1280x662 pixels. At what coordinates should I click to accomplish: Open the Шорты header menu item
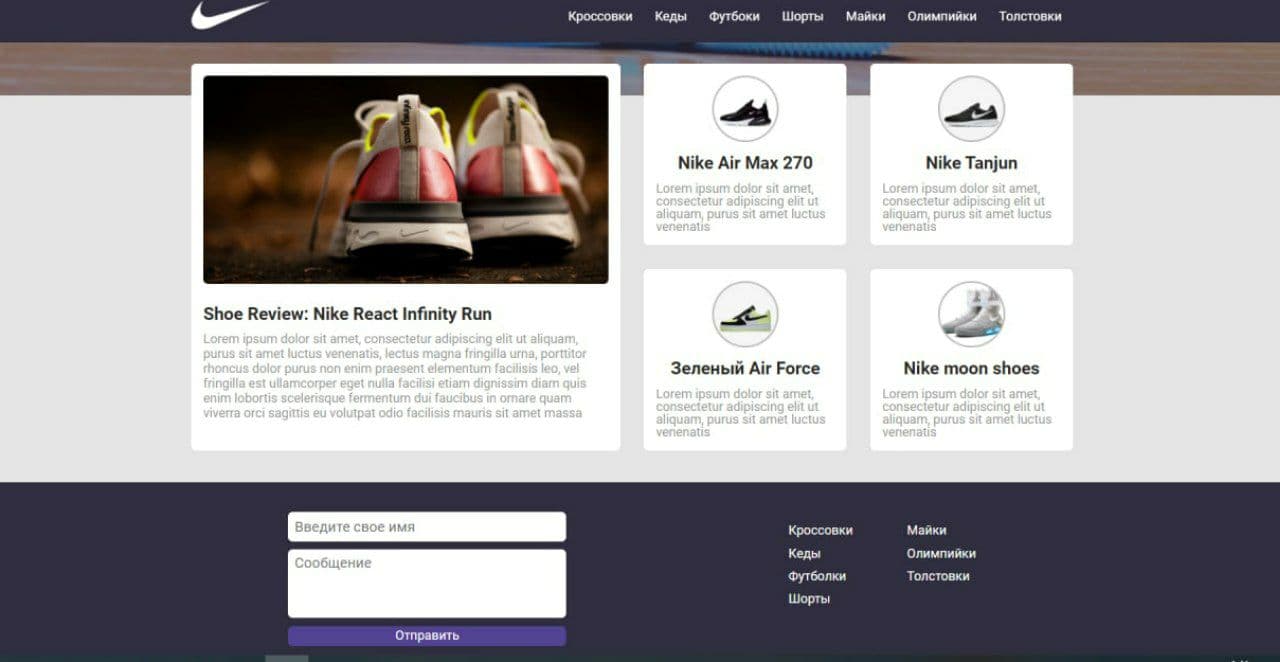coord(803,16)
